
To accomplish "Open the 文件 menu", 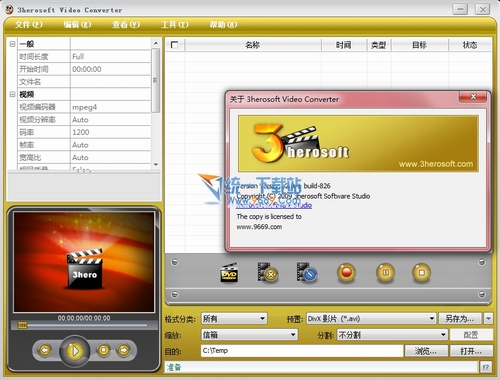I will [x=29, y=24].
